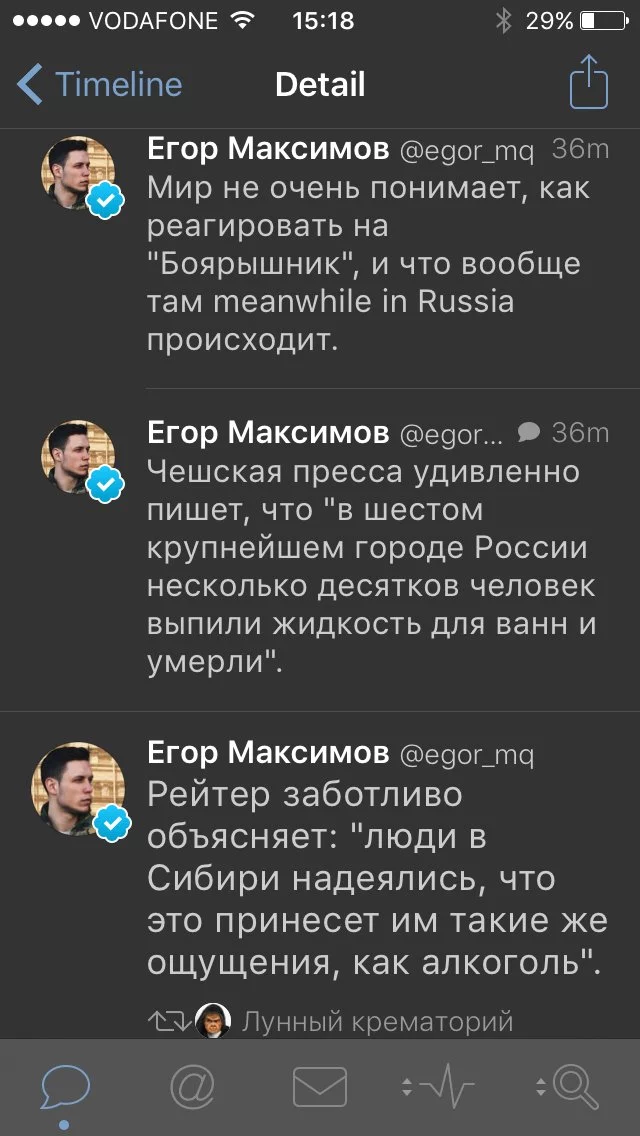This screenshot has width=640, height=1136.
Task: Tap reply bubble icon on second tweet
Action: point(530,431)
